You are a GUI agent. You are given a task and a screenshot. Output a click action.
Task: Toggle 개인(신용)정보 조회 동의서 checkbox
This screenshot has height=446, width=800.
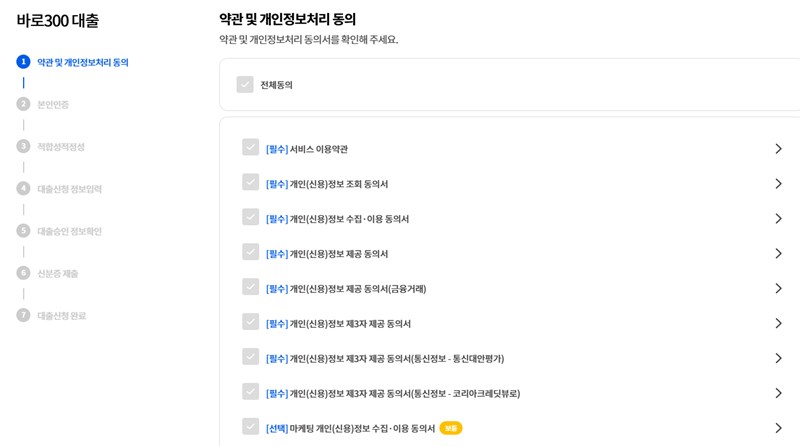pyautogui.click(x=250, y=183)
